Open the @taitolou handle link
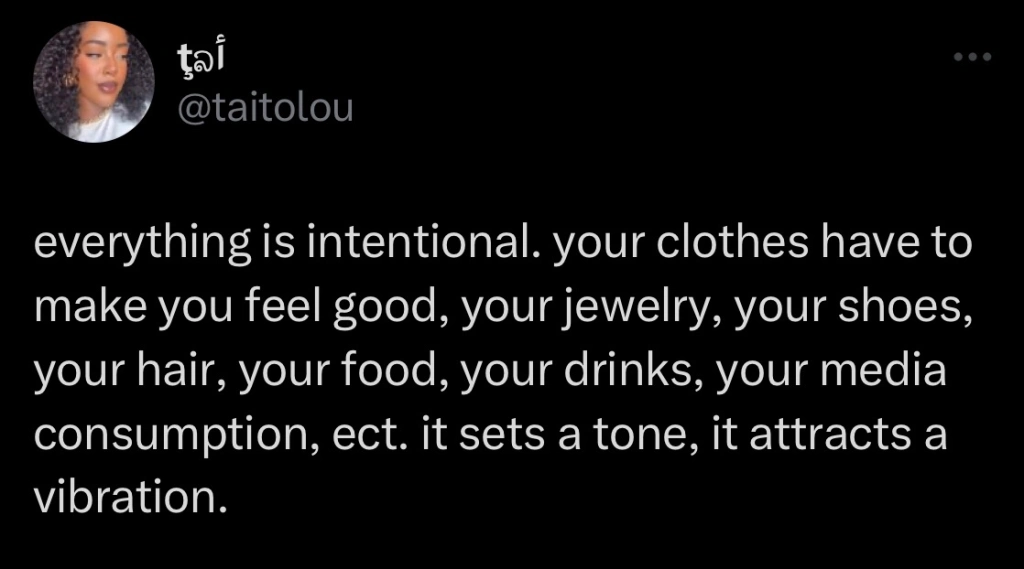 pyautogui.click(x=265, y=107)
